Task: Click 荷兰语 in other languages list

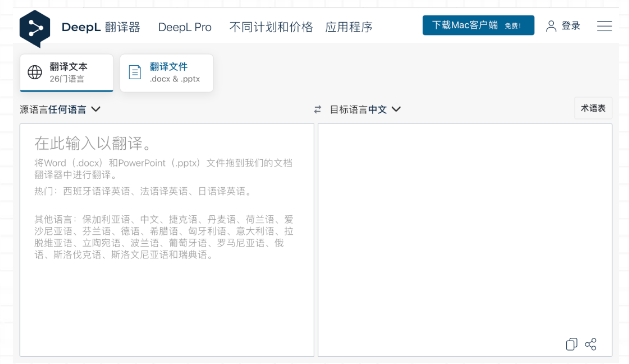Action: [x=260, y=219]
